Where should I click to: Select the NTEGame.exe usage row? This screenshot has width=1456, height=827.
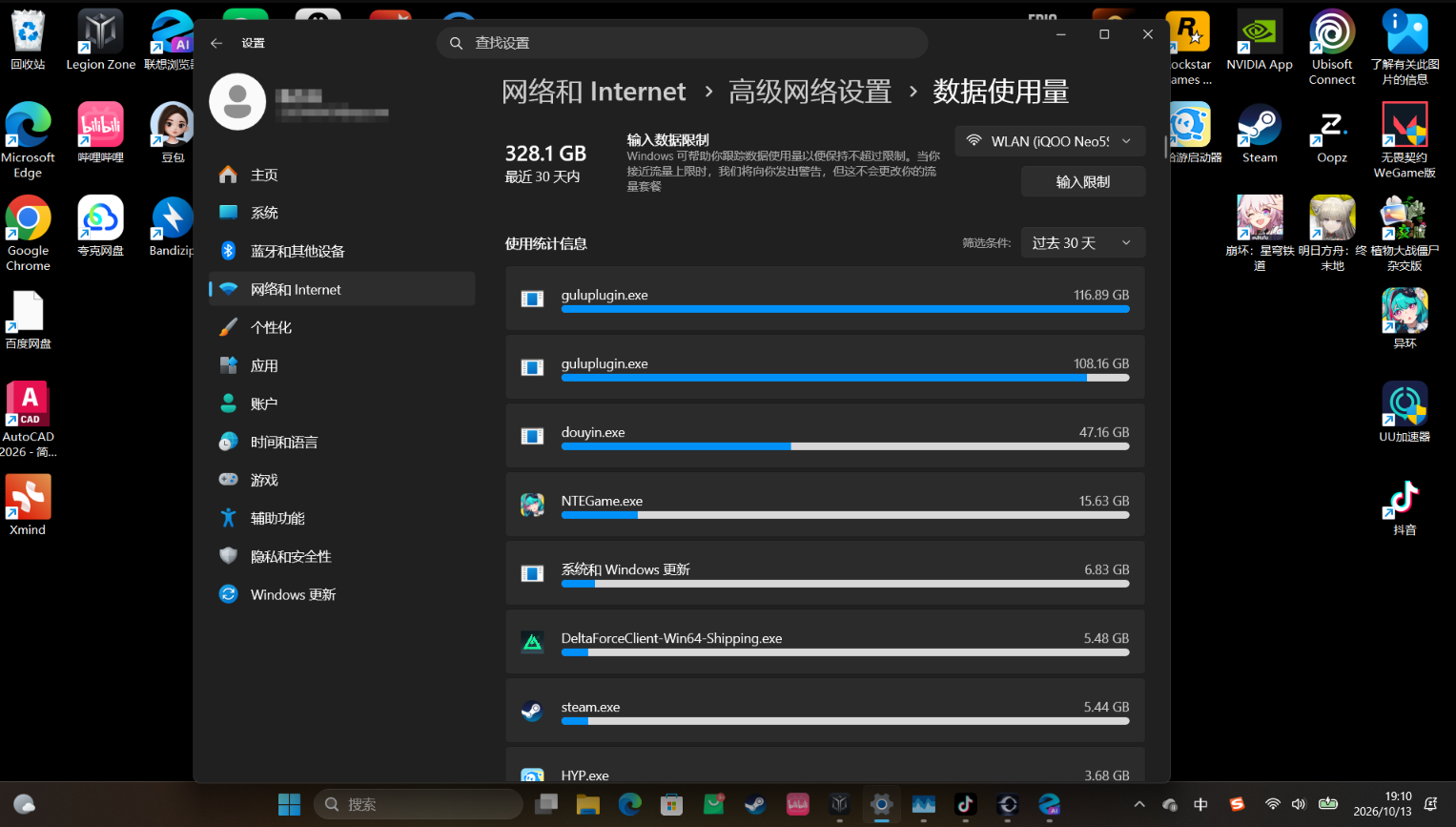[x=826, y=505]
